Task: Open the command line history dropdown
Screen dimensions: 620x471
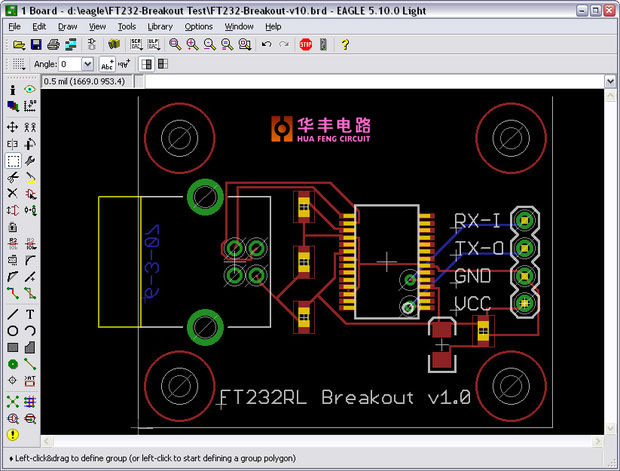Action: click(x=610, y=82)
